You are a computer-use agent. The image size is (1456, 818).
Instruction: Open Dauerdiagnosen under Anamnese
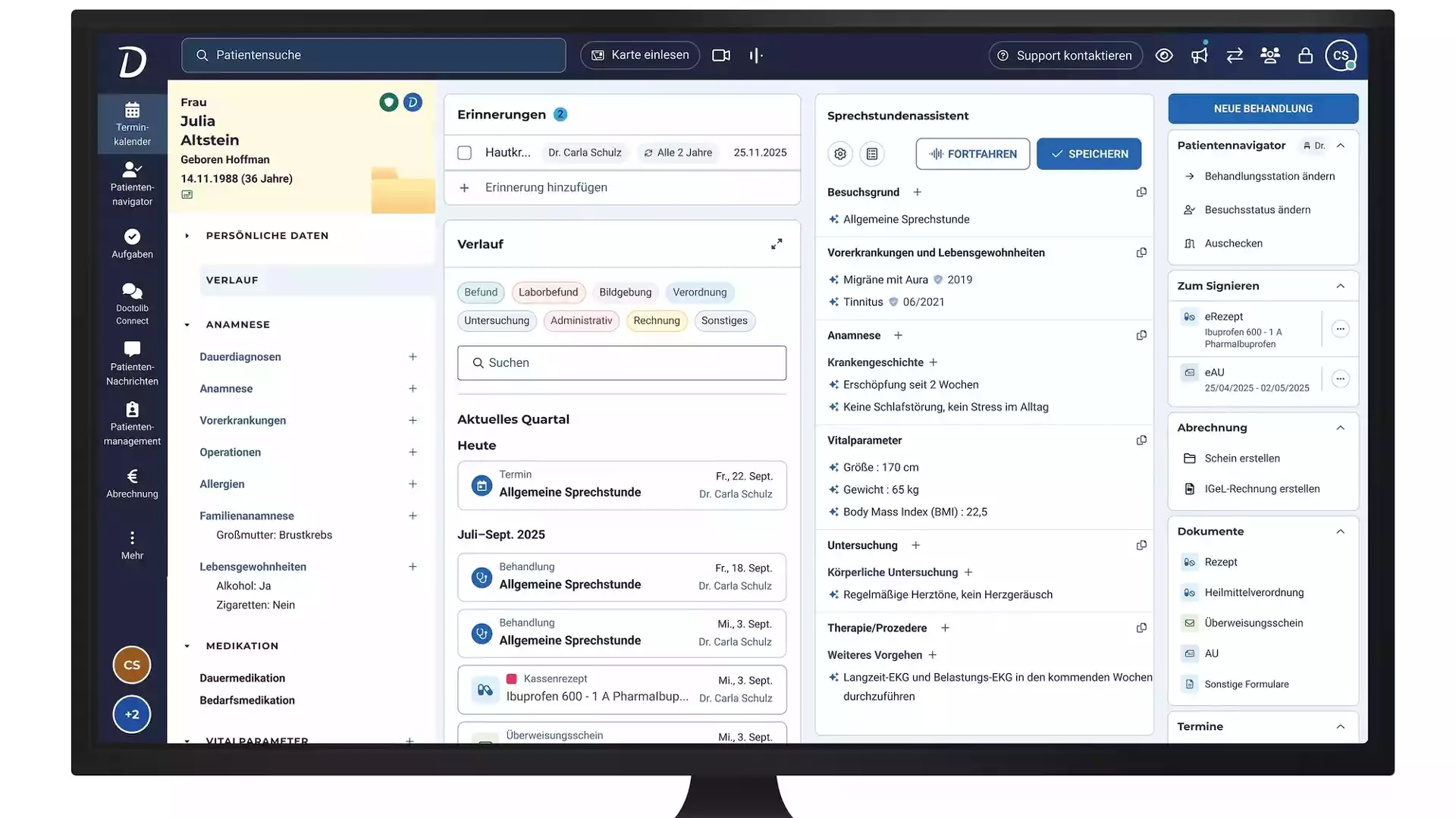tap(240, 357)
